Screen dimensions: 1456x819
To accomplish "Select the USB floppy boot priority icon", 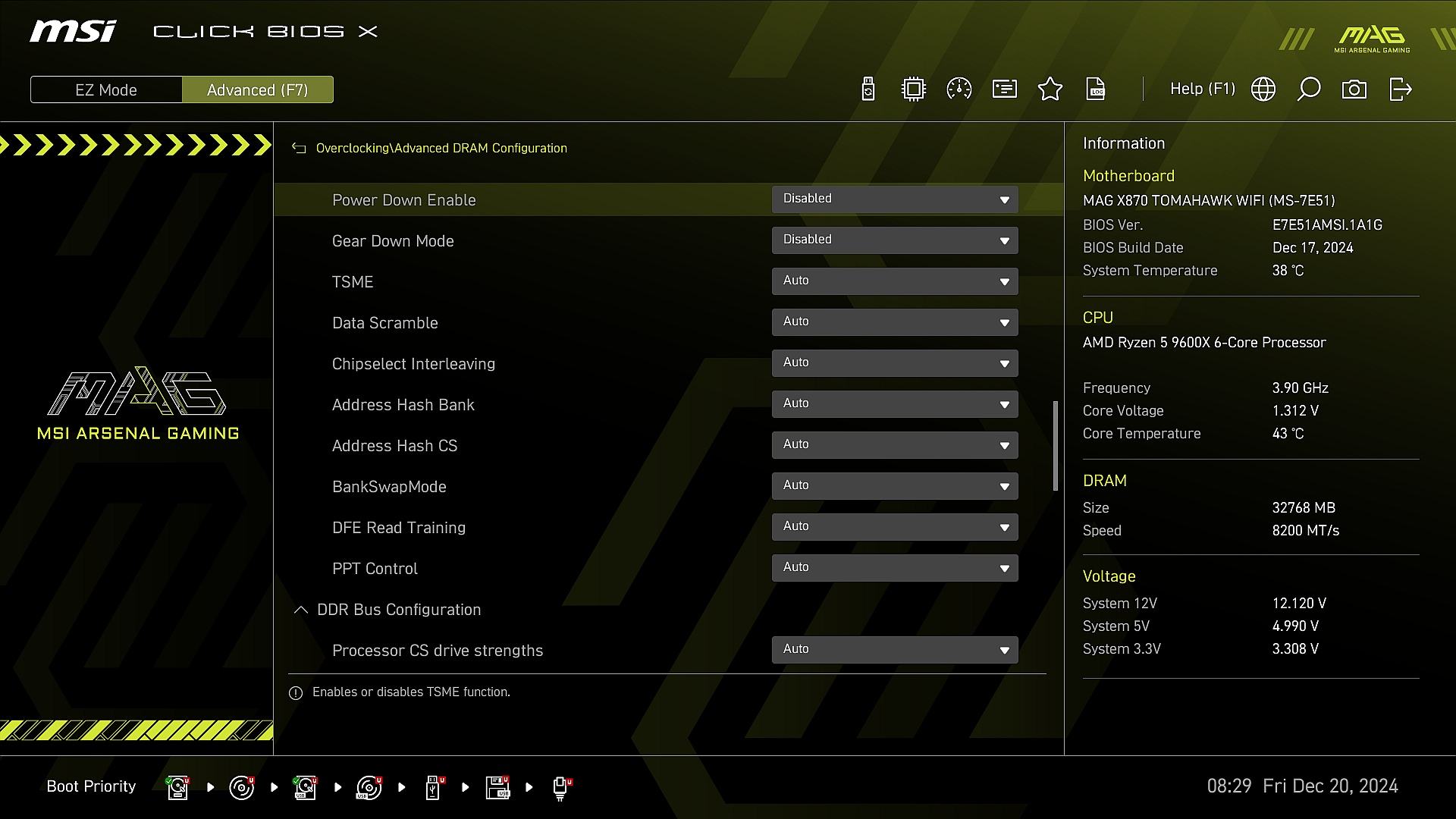I will [497, 787].
